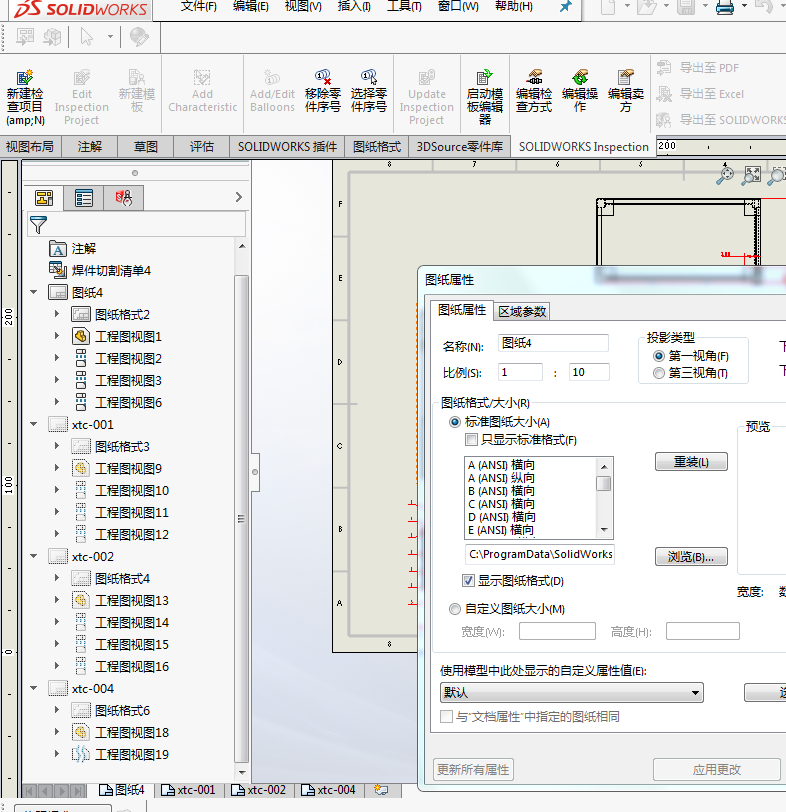This screenshot has height=812, width=786.
Task: Click Remove Balloons (移除零件序号) icon
Action: (323, 77)
